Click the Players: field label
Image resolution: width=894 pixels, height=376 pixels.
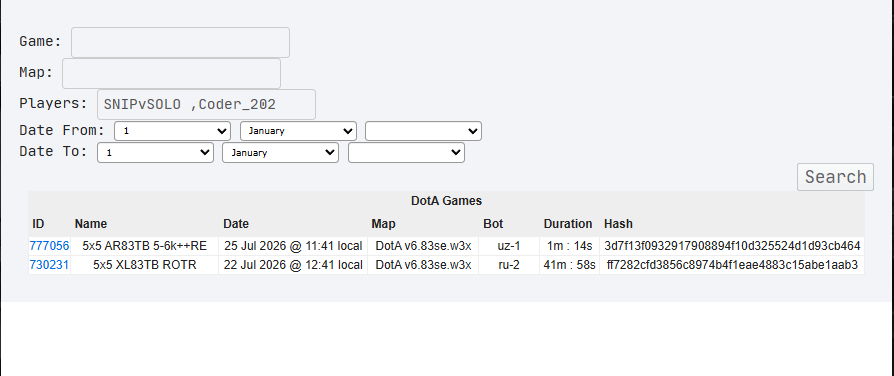coord(54,103)
